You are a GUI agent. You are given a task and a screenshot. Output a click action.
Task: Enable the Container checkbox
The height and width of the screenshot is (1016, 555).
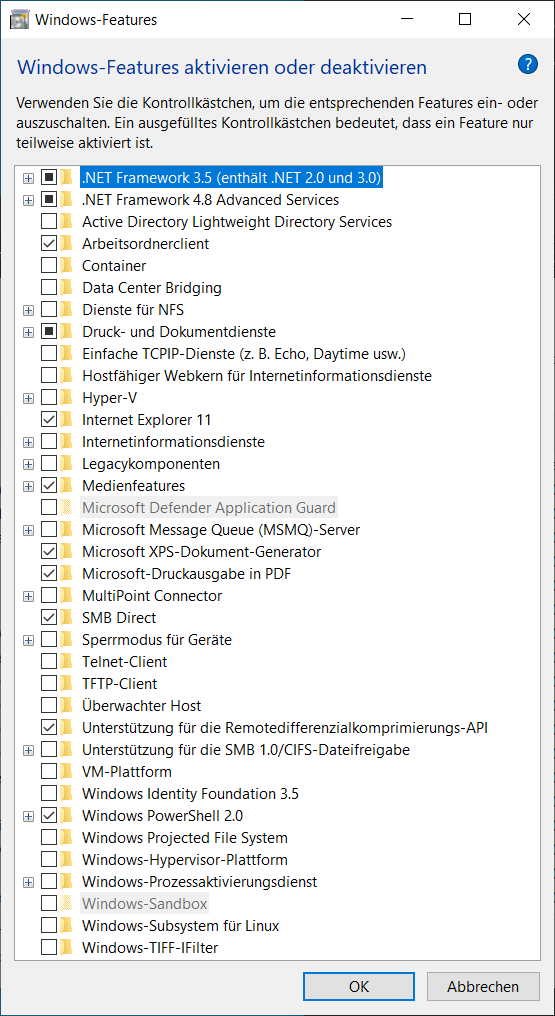[x=49, y=266]
